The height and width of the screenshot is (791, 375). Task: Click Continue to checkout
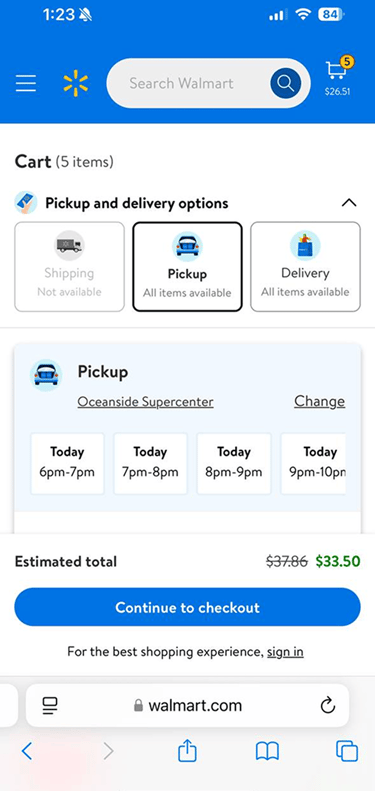(187, 607)
